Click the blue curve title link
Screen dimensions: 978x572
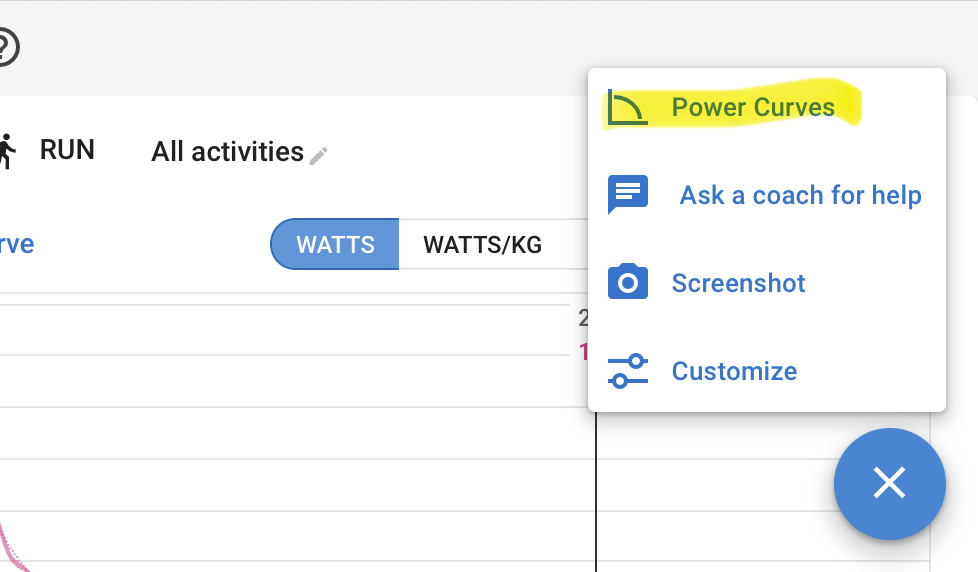coord(17,244)
